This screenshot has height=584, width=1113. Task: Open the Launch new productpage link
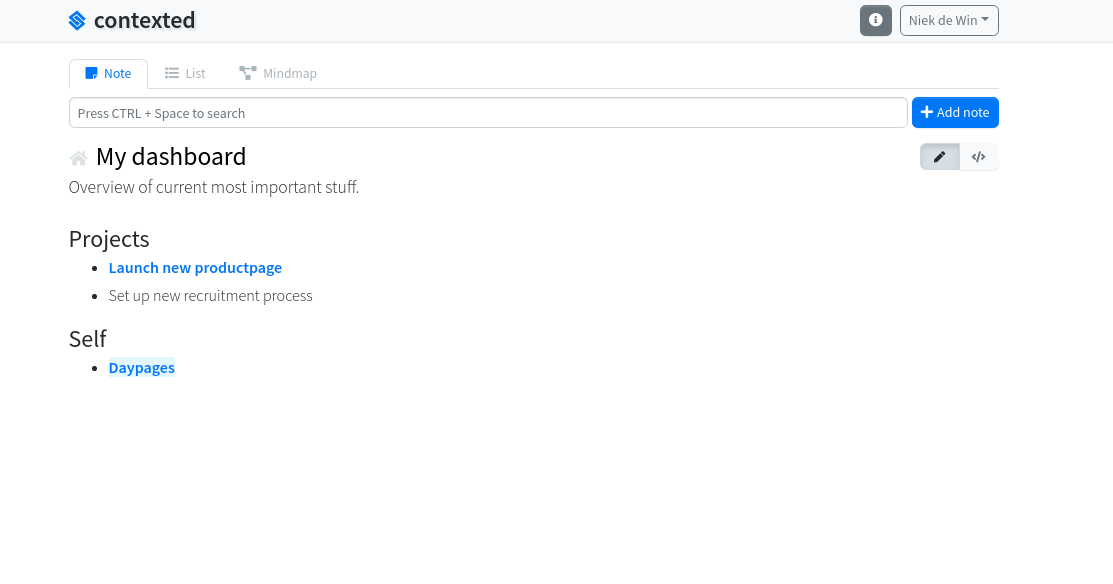(195, 268)
